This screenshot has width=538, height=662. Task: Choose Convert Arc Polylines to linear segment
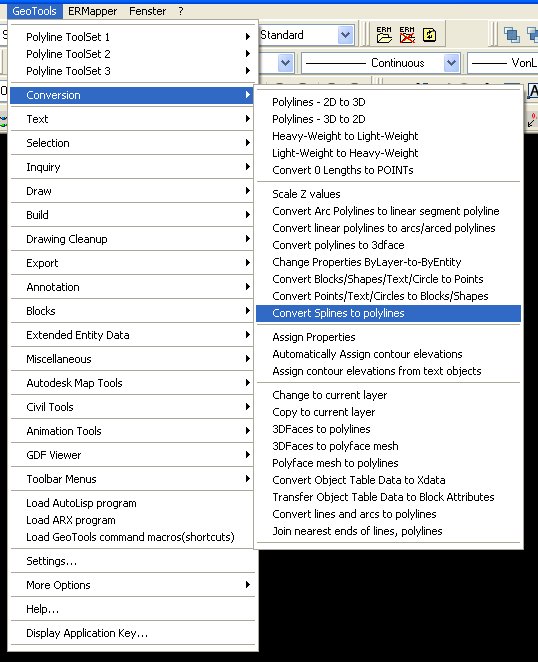tap(388, 211)
